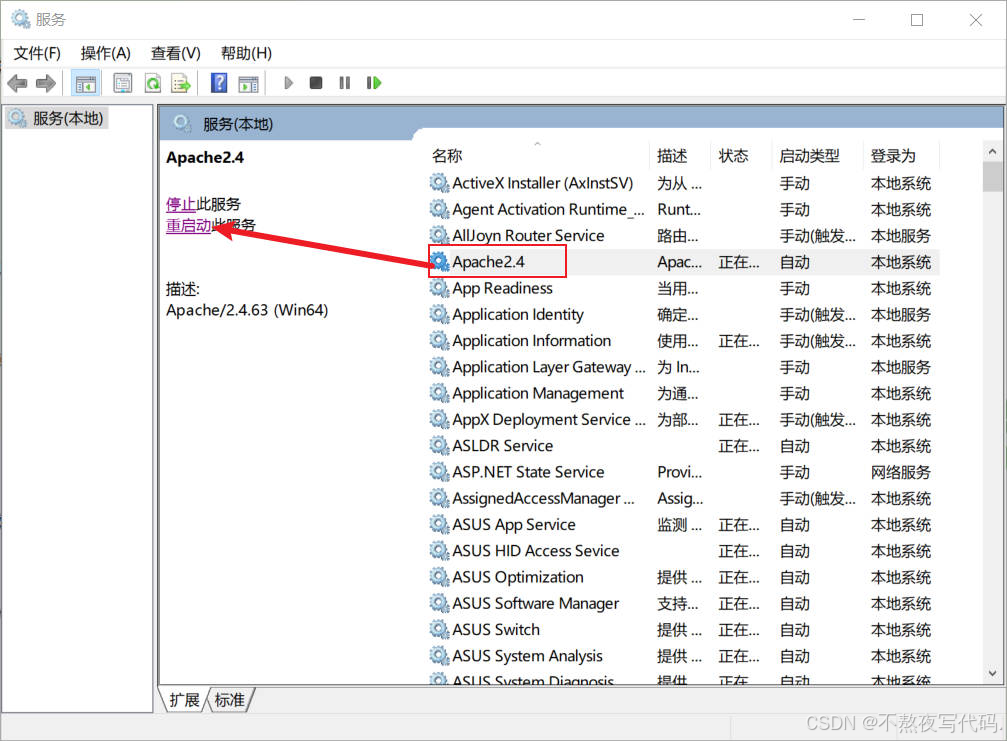Screen dimensions: 1007x741
Task: Toggle the console tree pane icon
Action: [x=85, y=83]
